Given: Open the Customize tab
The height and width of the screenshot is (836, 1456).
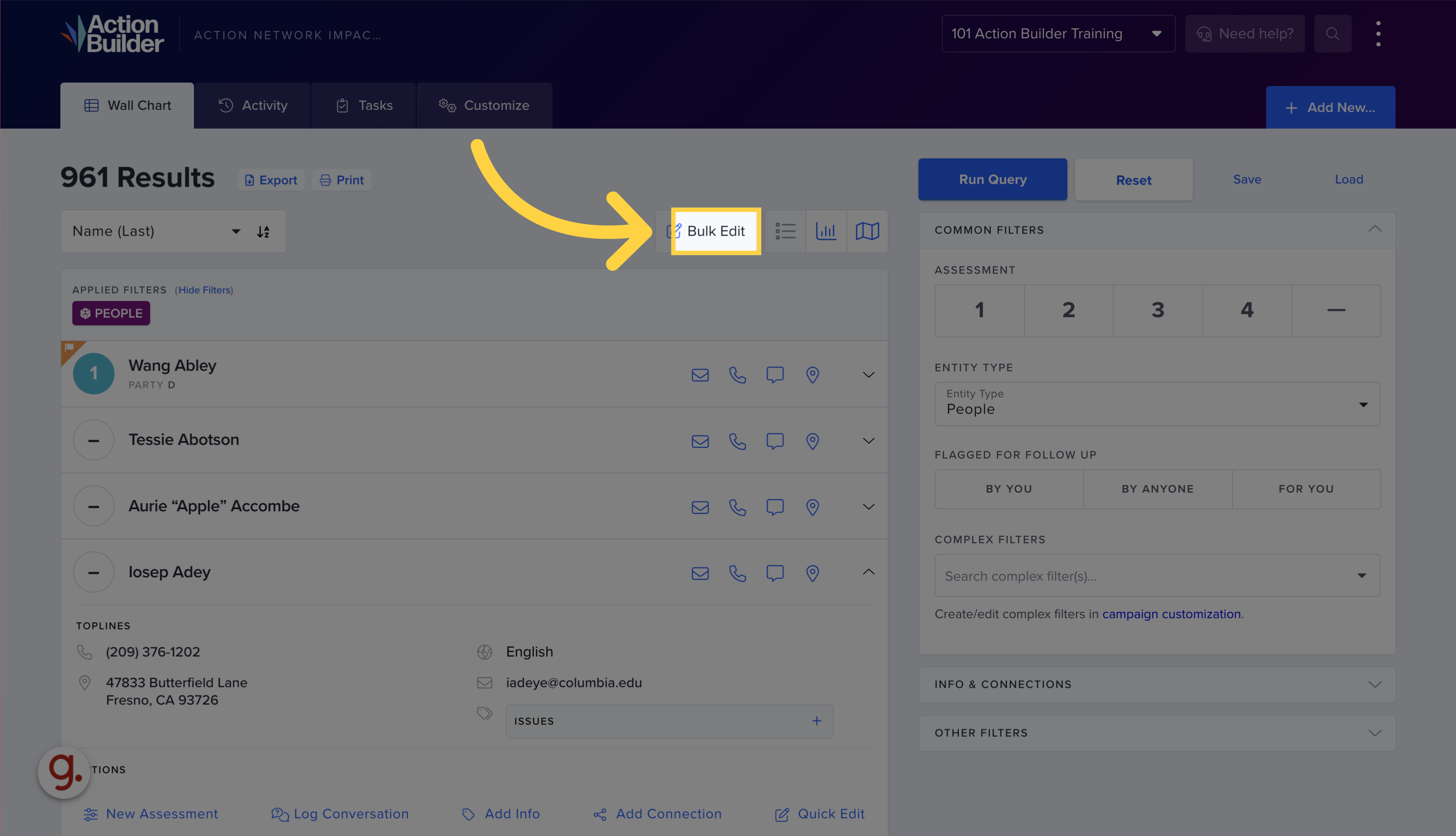Looking at the screenshot, I should [x=484, y=105].
